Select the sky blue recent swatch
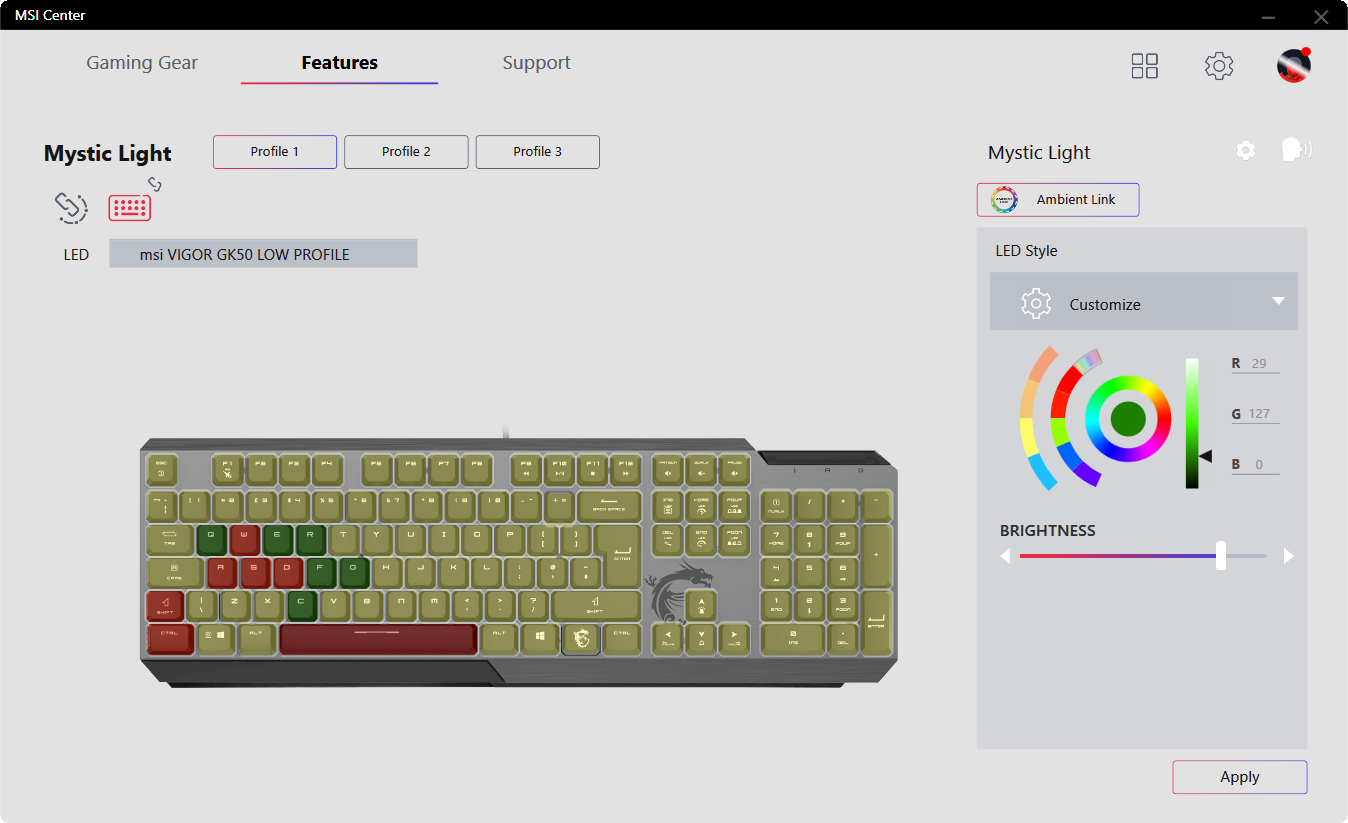The width and height of the screenshot is (1348, 823). [1042, 472]
